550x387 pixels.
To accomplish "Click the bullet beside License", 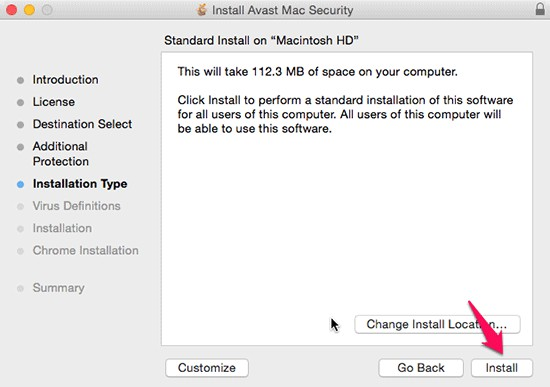I will [x=20, y=102].
